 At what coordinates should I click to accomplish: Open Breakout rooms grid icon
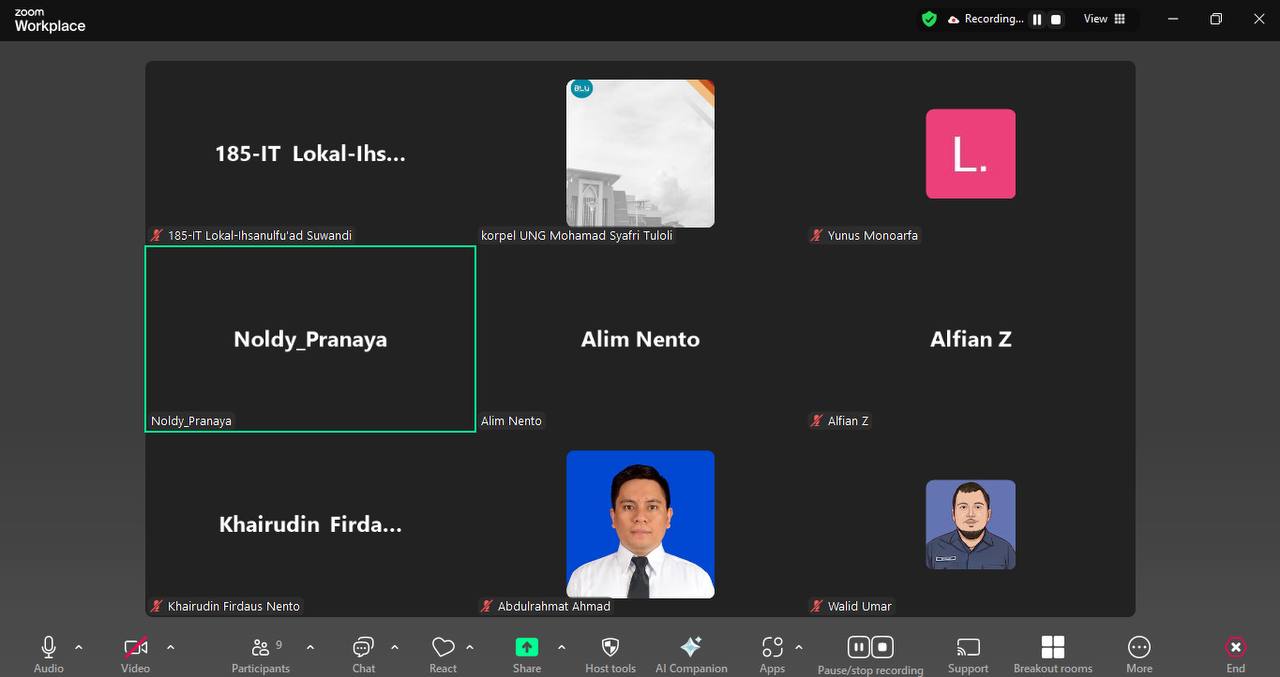tap(1053, 647)
